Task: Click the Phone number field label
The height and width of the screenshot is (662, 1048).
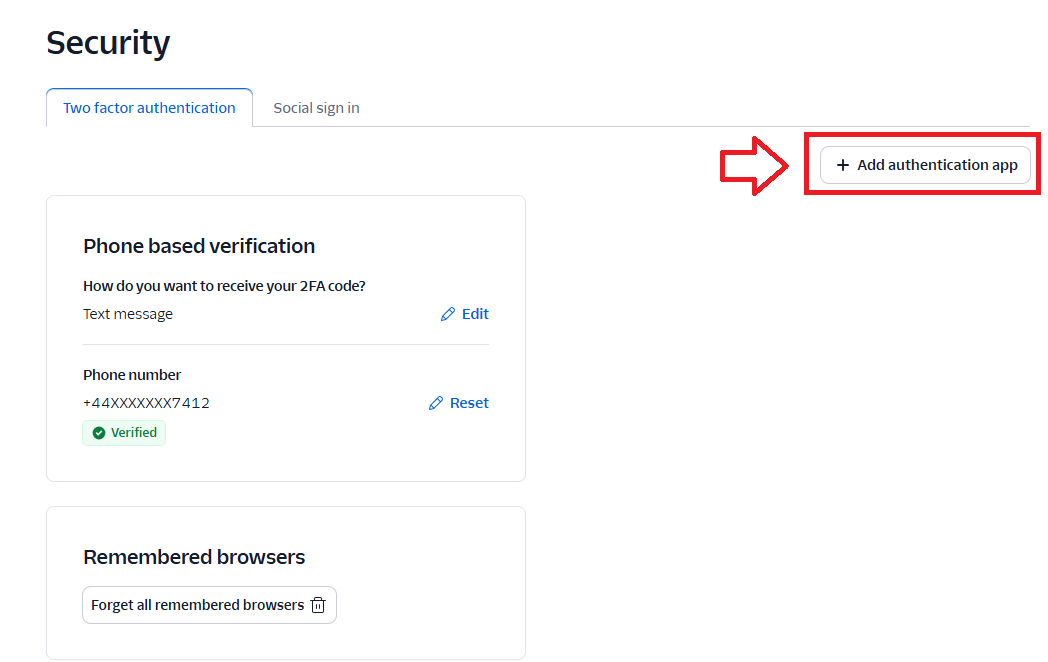Action: click(132, 375)
